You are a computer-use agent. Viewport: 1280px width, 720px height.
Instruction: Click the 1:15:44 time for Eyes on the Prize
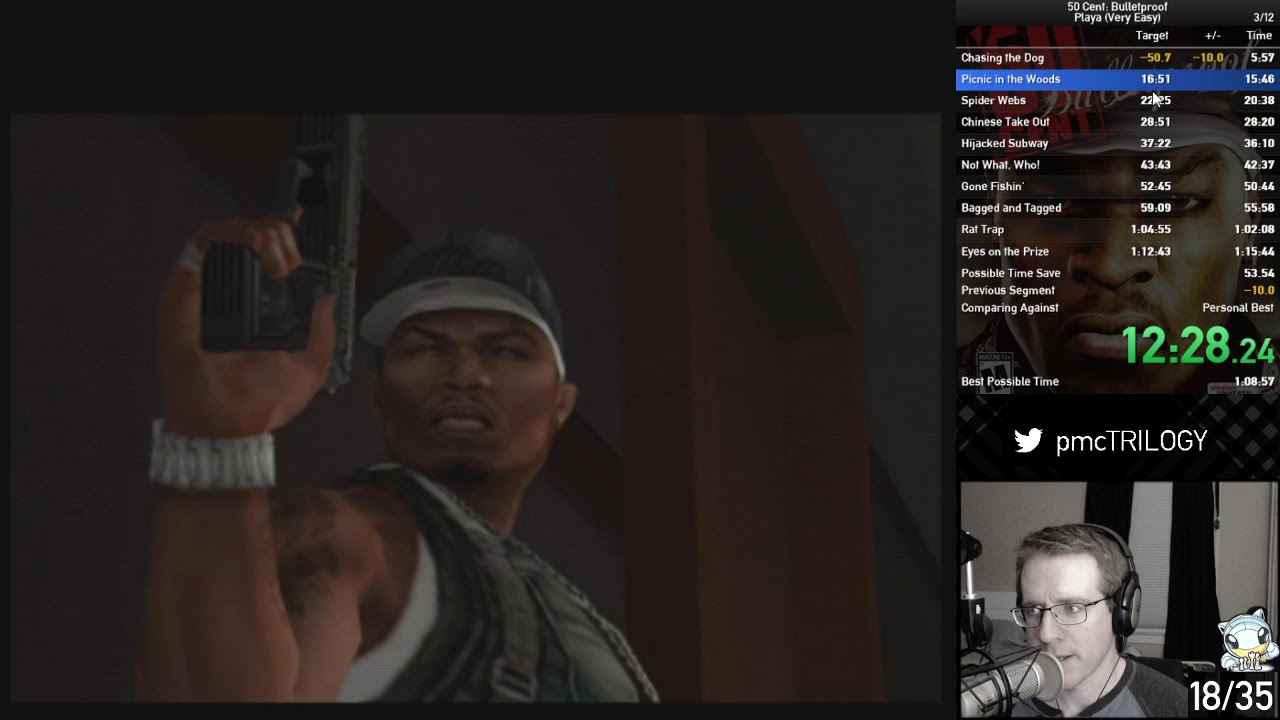[x=1254, y=251]
